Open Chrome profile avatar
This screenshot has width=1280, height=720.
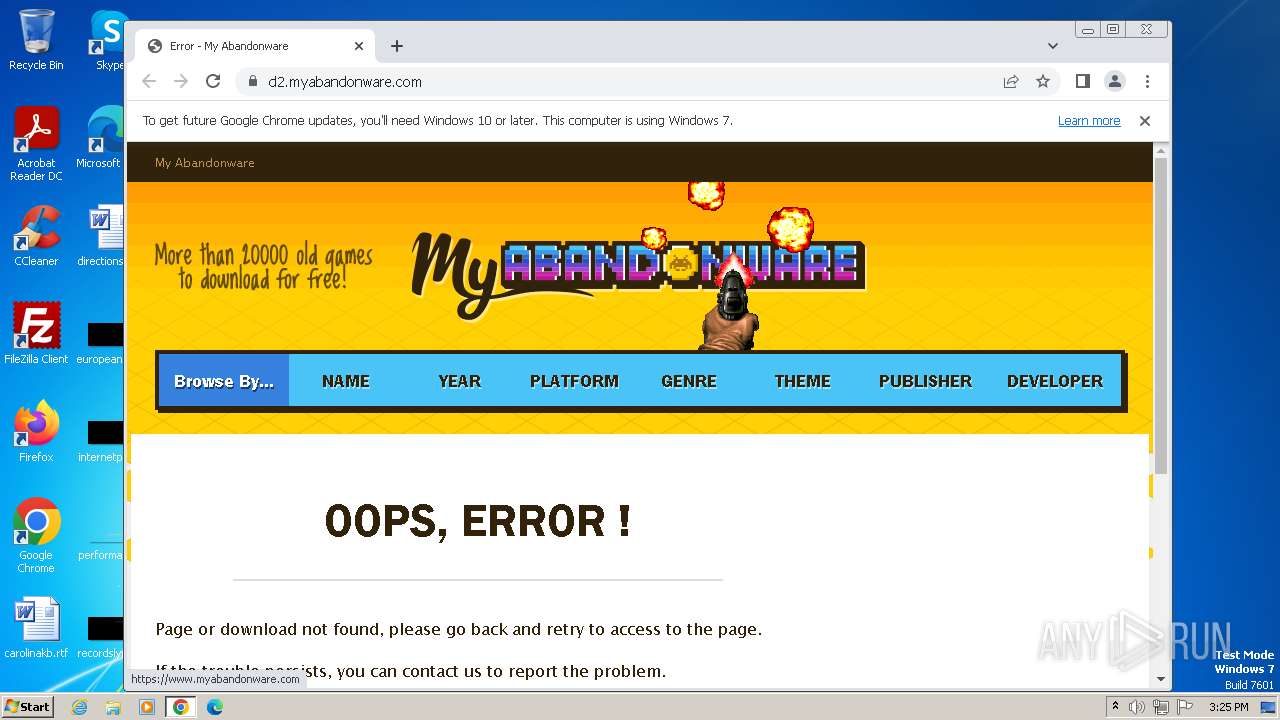[1115, 81]
